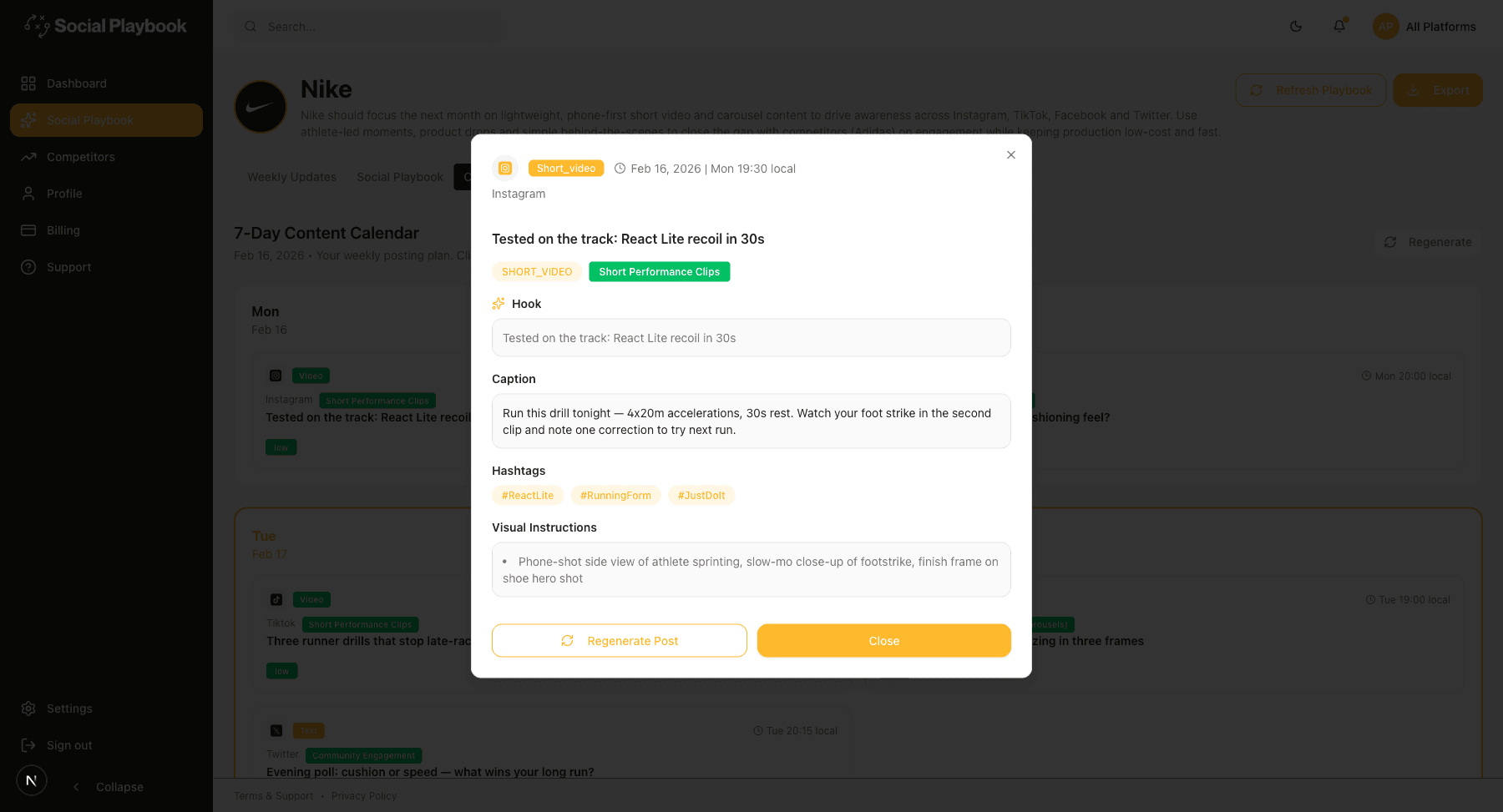
Task: Click the Visual Instructions text box
Action: pos(751,570)
